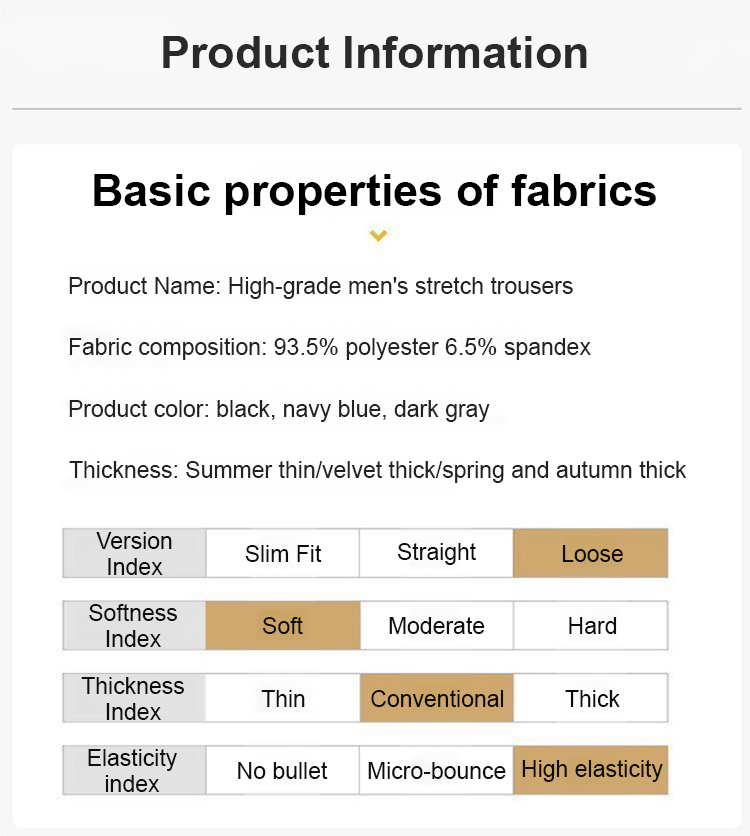
Task: Click the Fabric composition text line
Action: [329, 348]
